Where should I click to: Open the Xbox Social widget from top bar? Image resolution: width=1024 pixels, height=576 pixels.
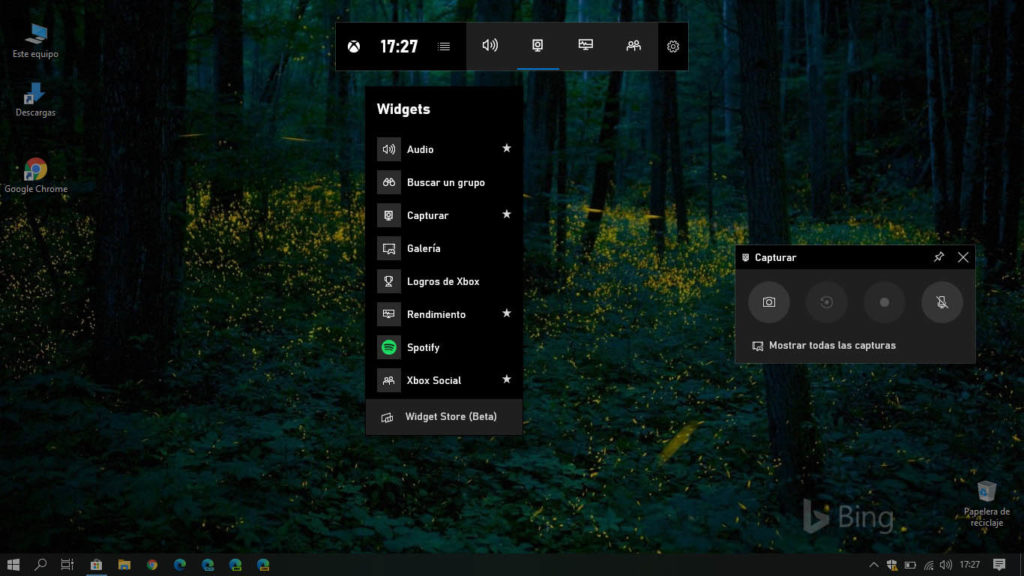pyautogui.click(x=634, y=46)
